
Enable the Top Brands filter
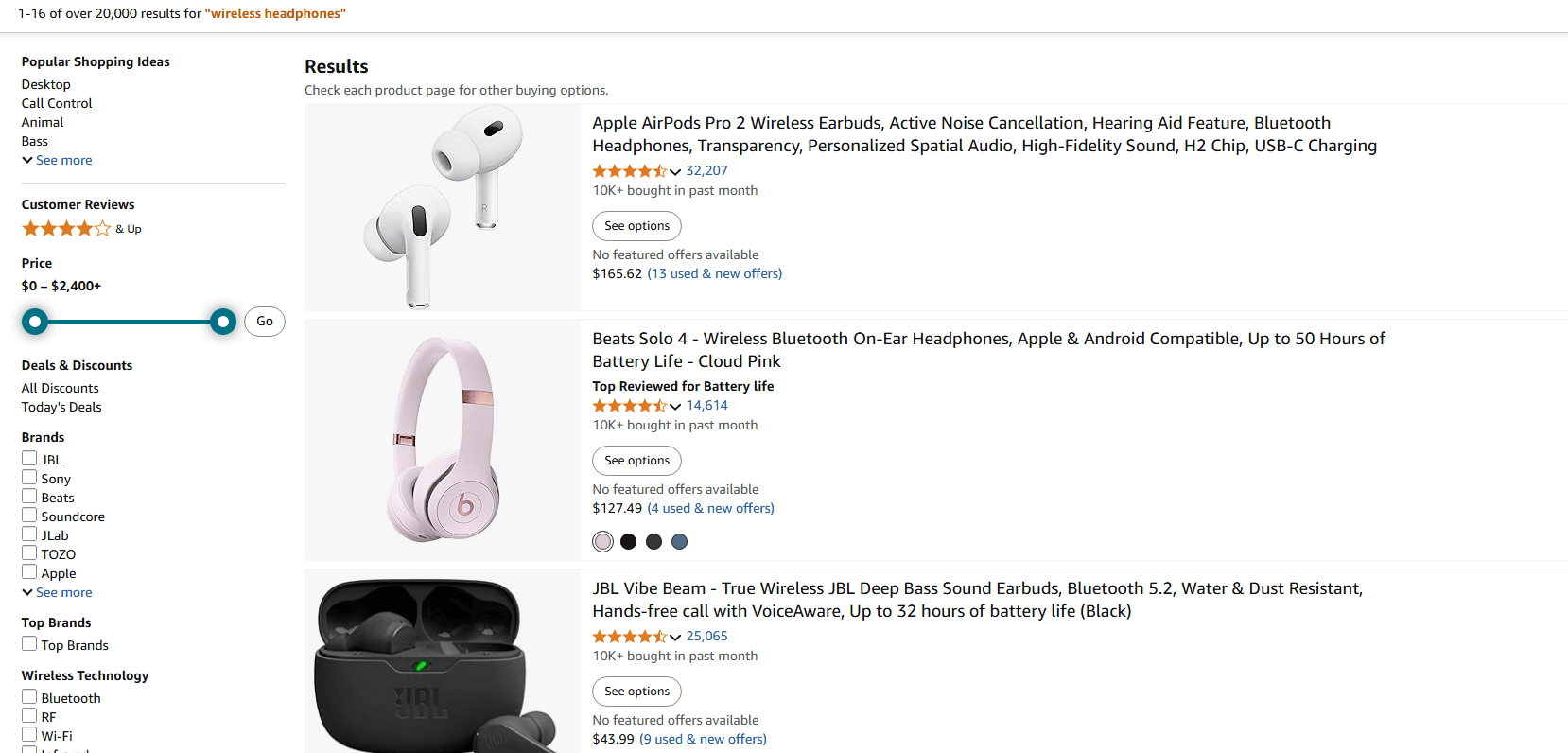pyautogui.click(x=29, y=643)
